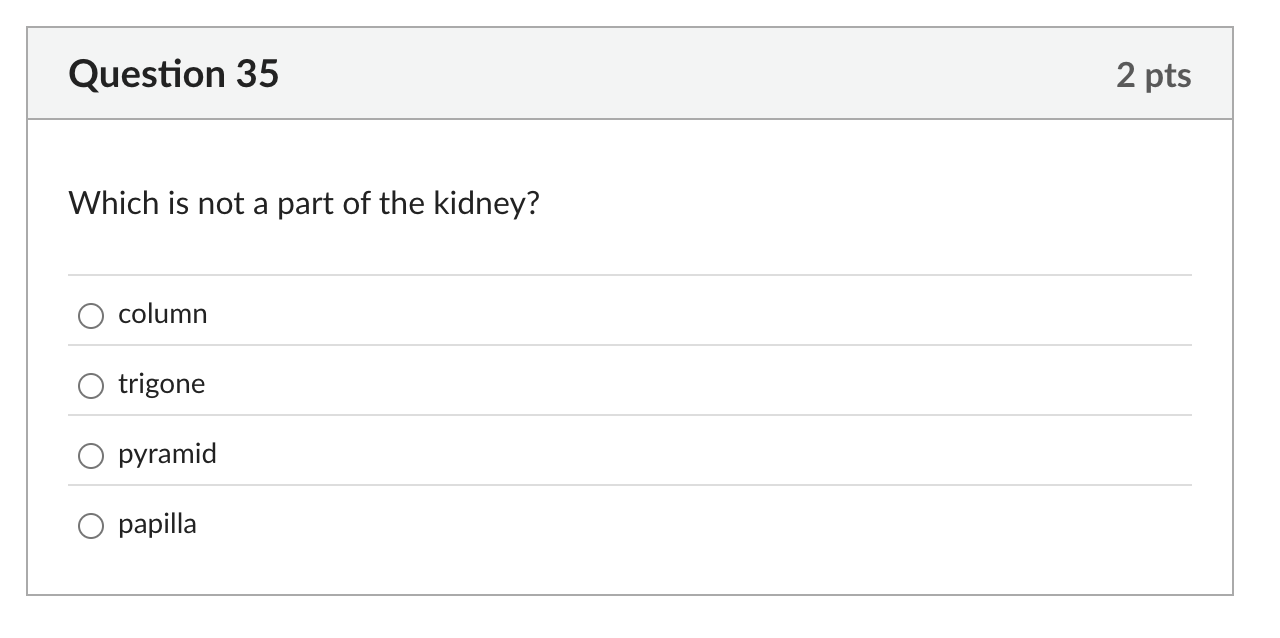
Task: Click the gray question header bar
Action: pyautogui.click(x=630, y=73)
